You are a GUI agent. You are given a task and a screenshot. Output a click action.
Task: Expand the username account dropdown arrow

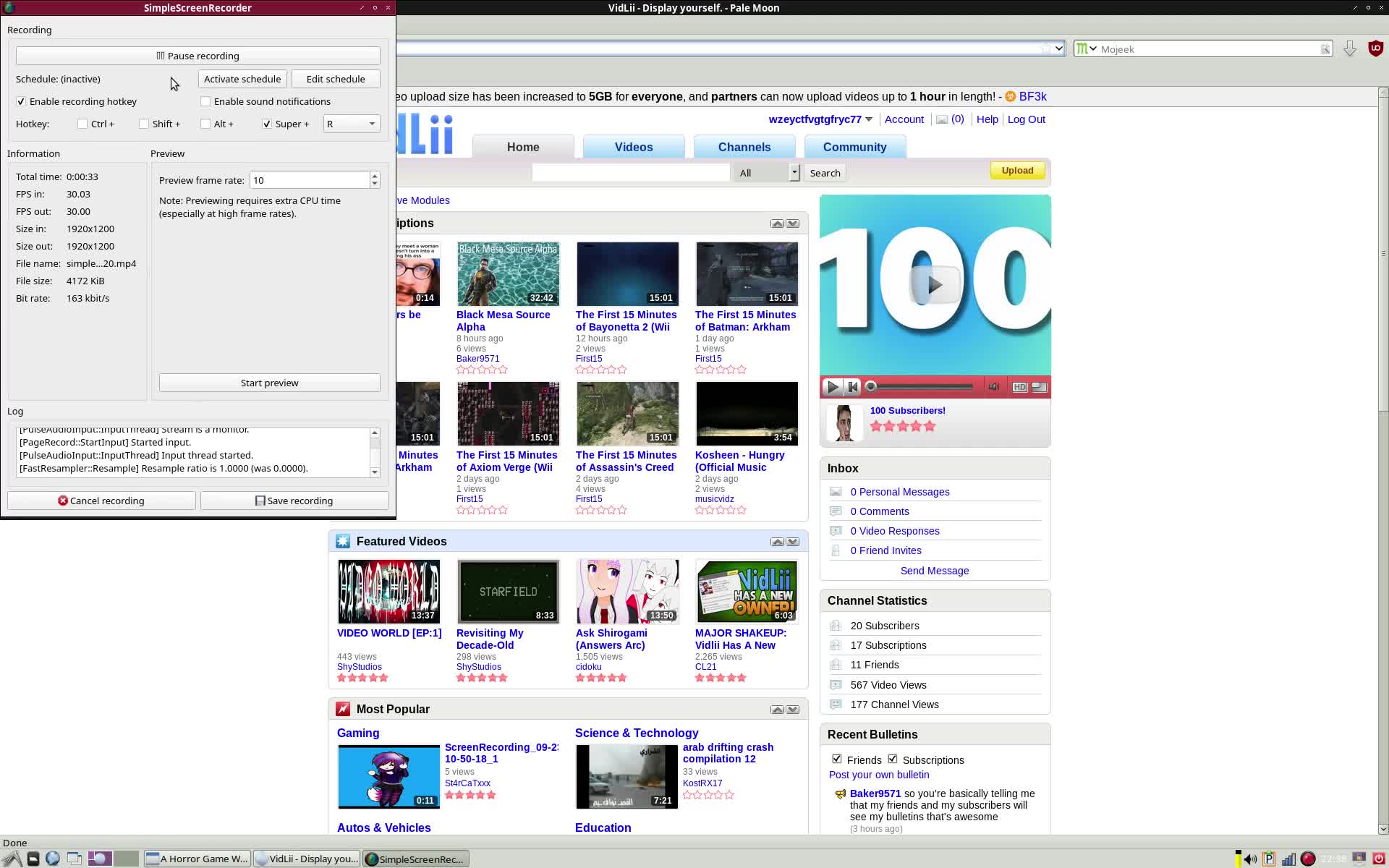click(869, 119)
